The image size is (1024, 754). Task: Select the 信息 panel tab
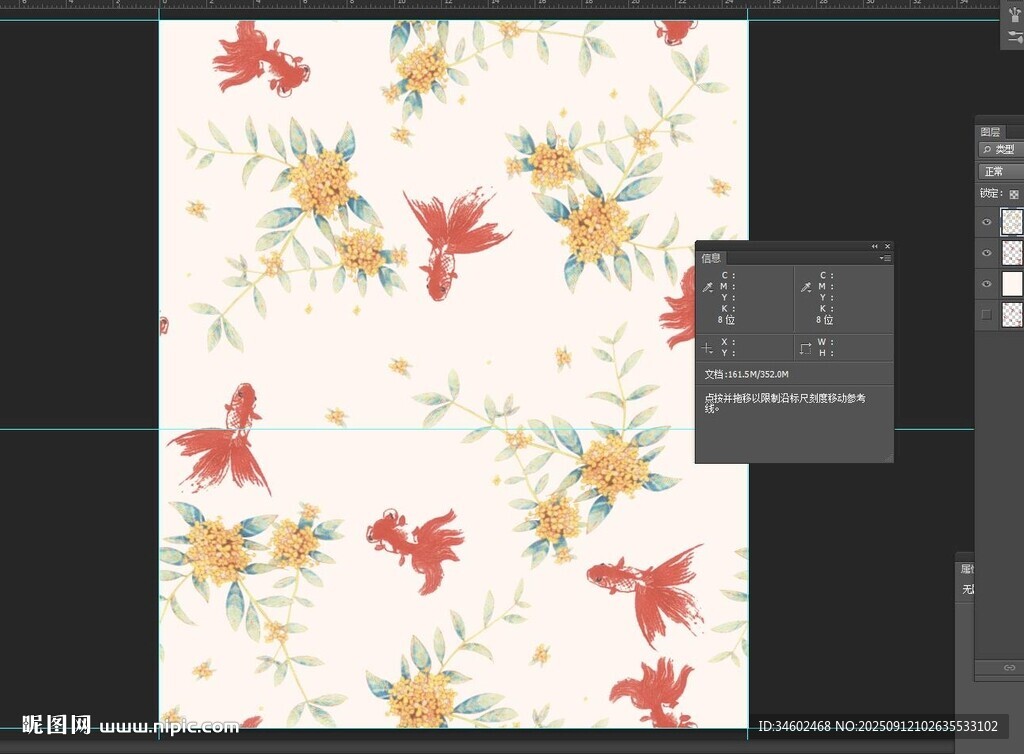point(711,258)
